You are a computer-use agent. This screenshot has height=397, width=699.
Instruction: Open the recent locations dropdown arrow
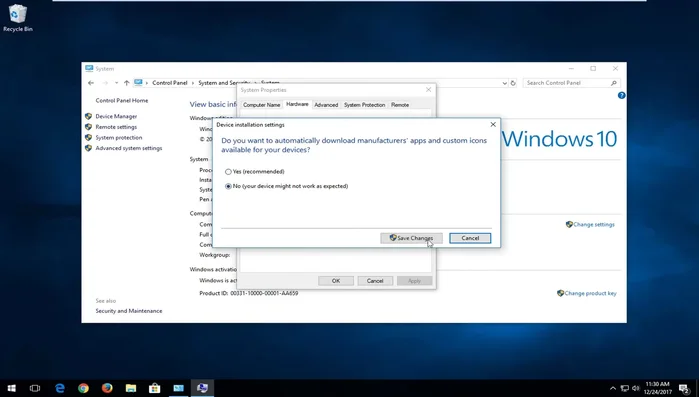coord(116,83)
